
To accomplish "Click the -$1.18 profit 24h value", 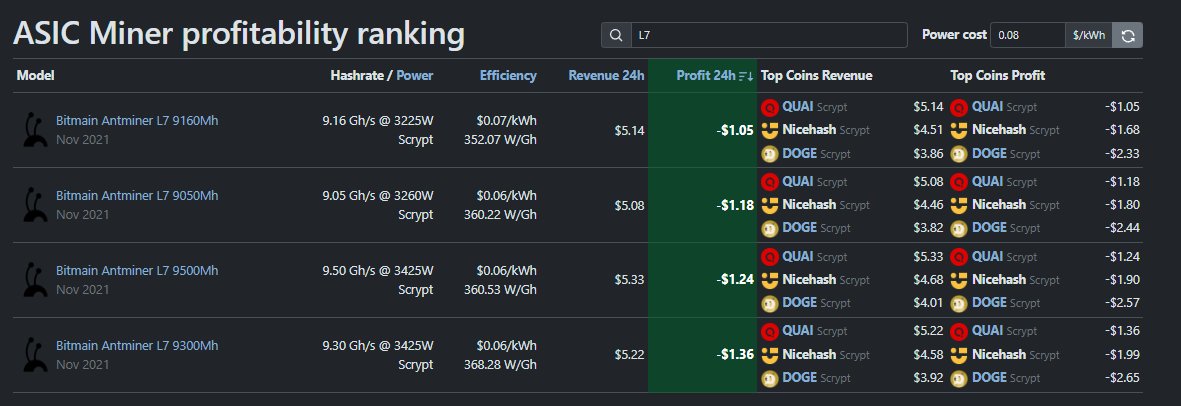I will click(x=735, y=205).
